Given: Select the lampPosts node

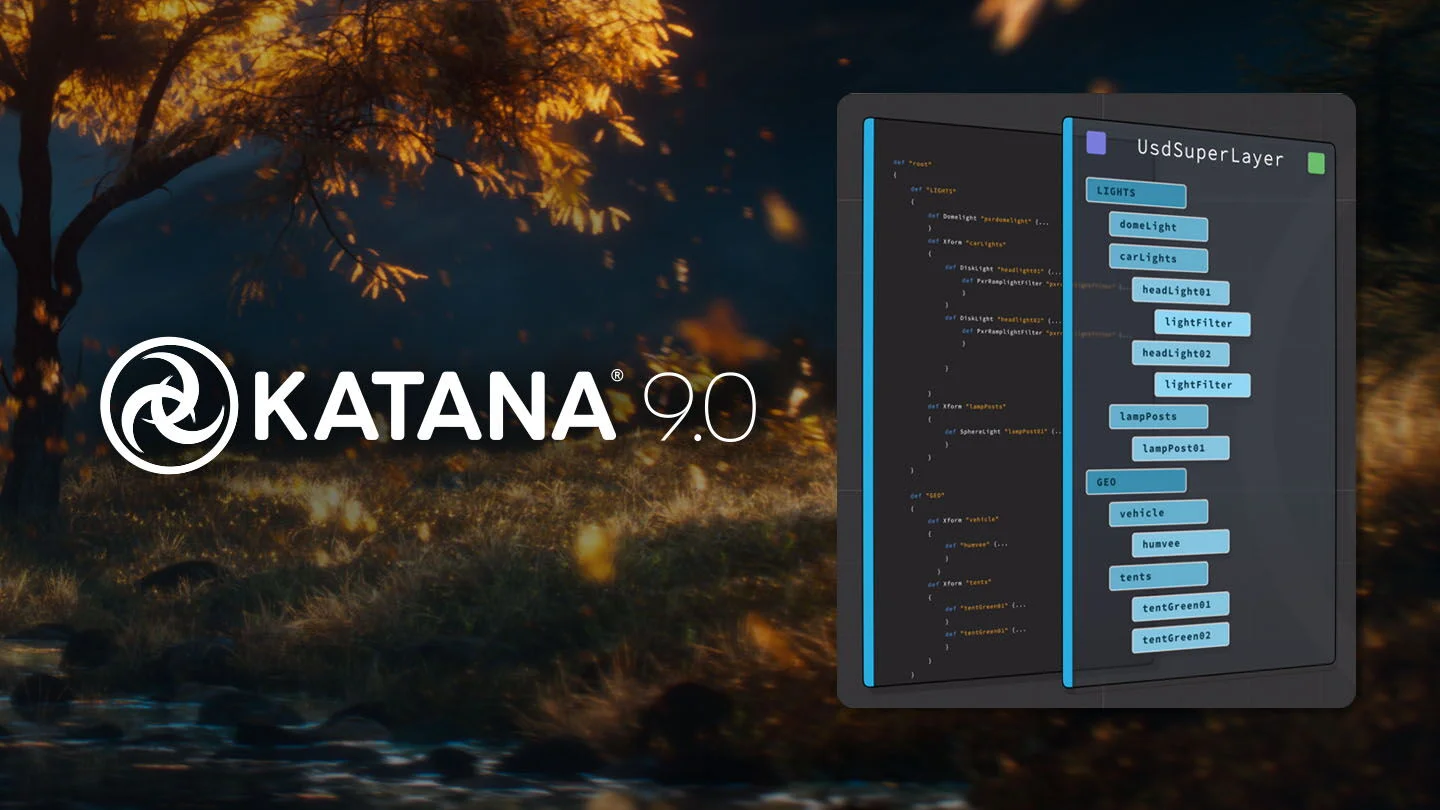Looking at the screenshot, I should click(1157, 416).
